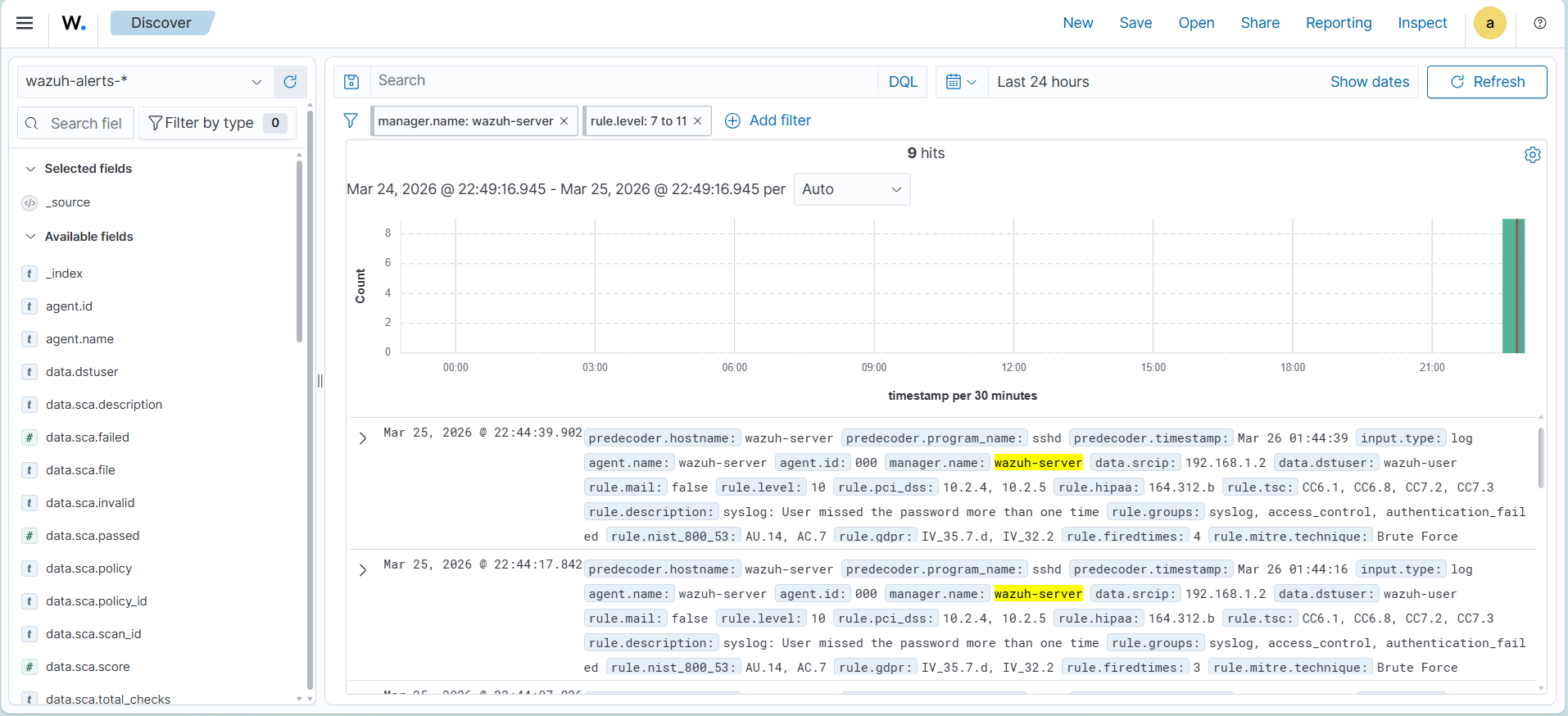Image resolution: width=1568 pixels, height=716 pixels.
Task: Click the Refresh button
Action: click(x=1487, y=82)
